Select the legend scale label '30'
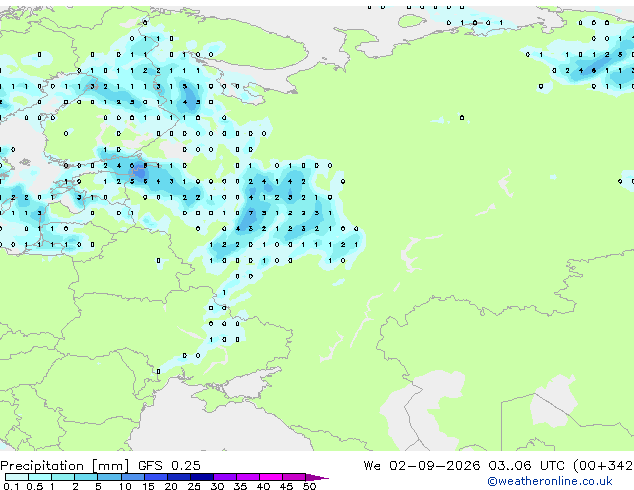 click(x=217, y=486)
